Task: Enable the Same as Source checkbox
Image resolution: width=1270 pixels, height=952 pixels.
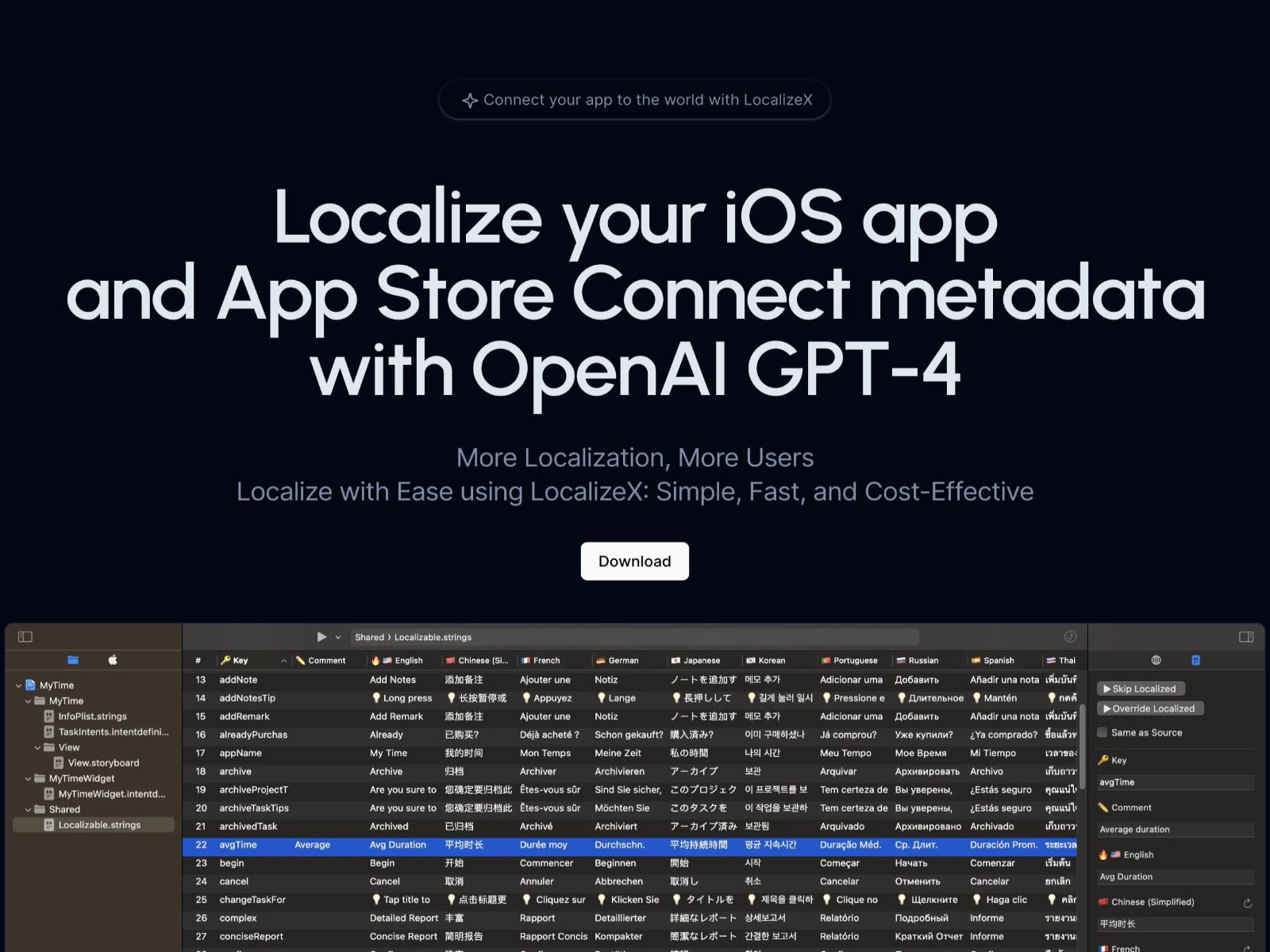Action: point(1103,732)
